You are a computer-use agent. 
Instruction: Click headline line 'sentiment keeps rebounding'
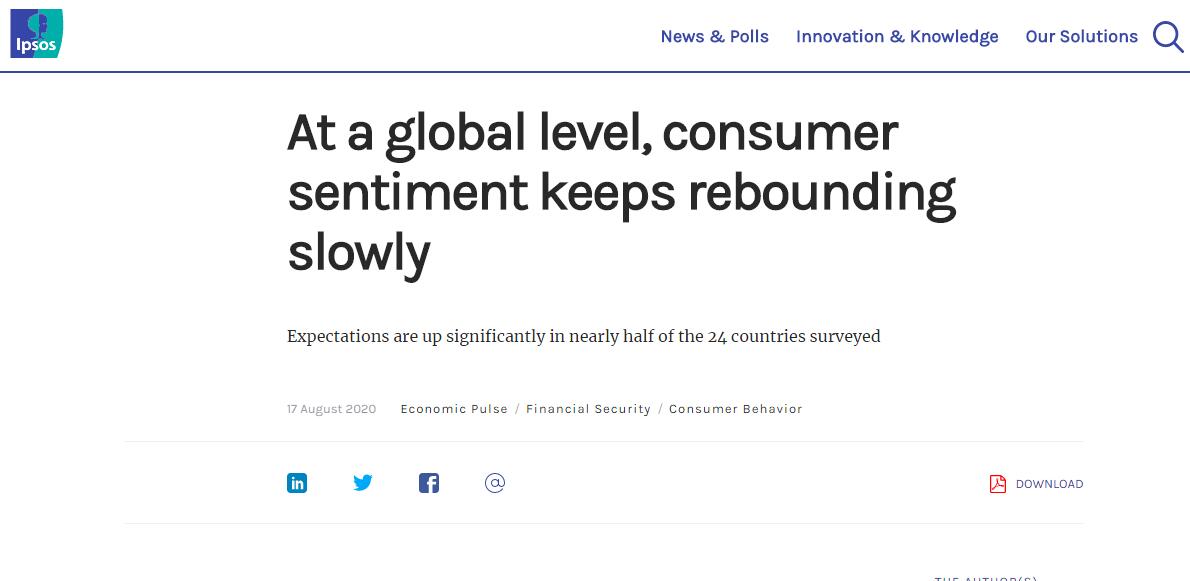[x=621, y=192]
